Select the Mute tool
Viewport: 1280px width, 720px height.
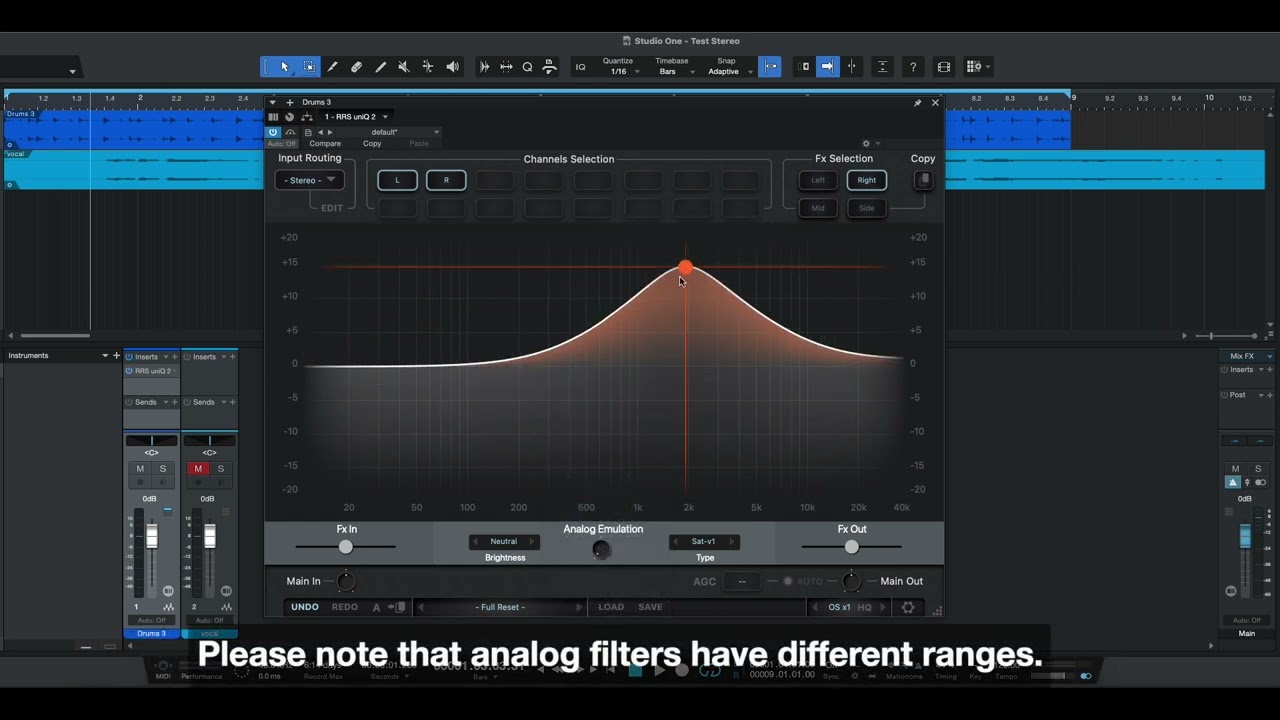404,67
